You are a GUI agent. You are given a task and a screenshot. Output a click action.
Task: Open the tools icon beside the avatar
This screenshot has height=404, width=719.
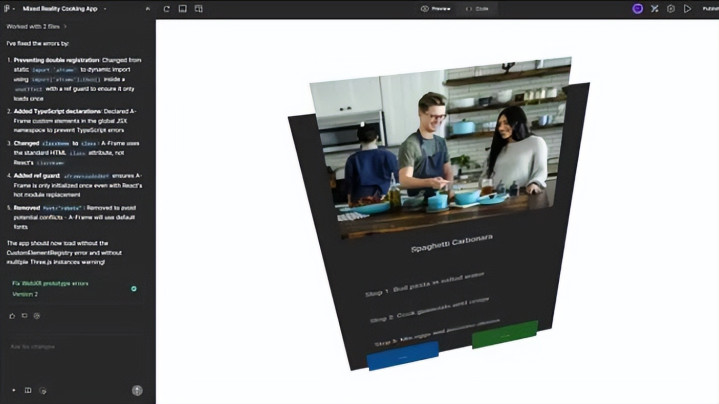coord(654,9)
